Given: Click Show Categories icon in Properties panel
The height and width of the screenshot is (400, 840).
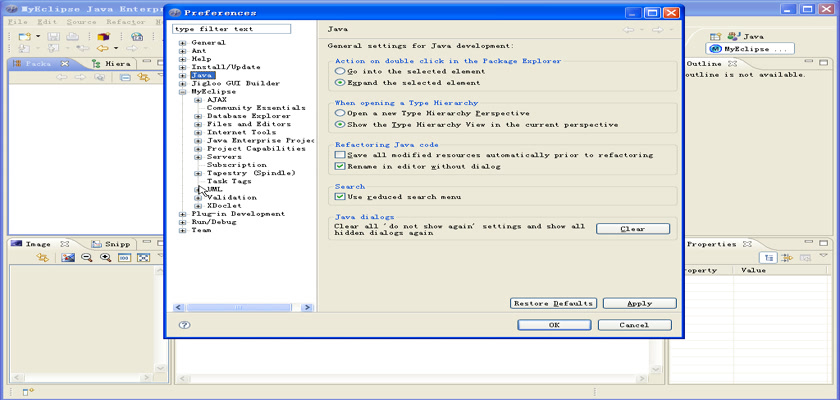Looking at the screenshot, I should click(769, 258).
